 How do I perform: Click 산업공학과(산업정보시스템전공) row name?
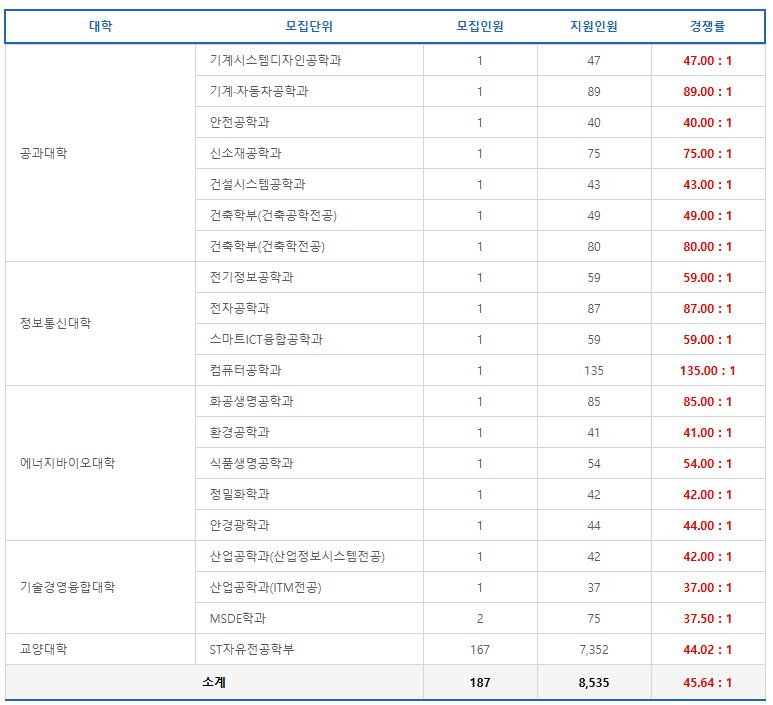coord(297,557)
